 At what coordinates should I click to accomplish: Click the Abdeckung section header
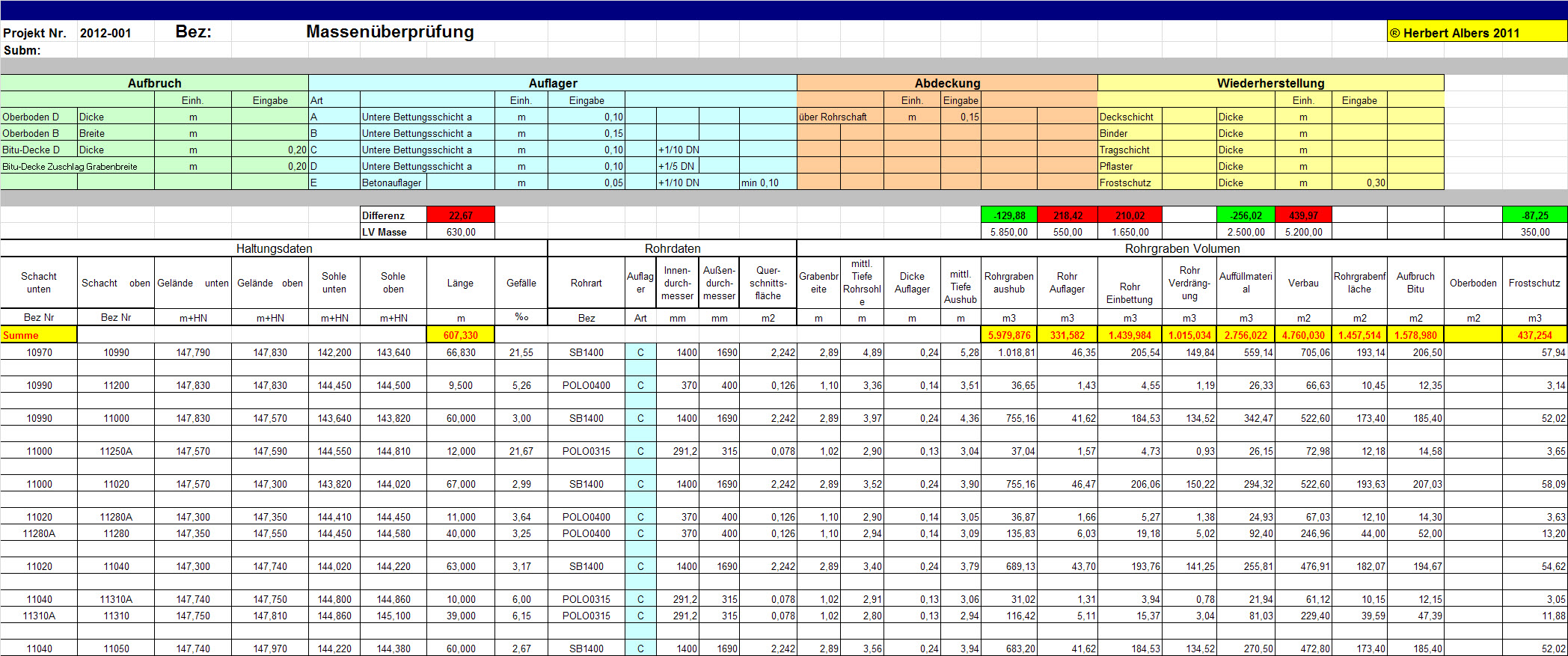coord(947,83)
